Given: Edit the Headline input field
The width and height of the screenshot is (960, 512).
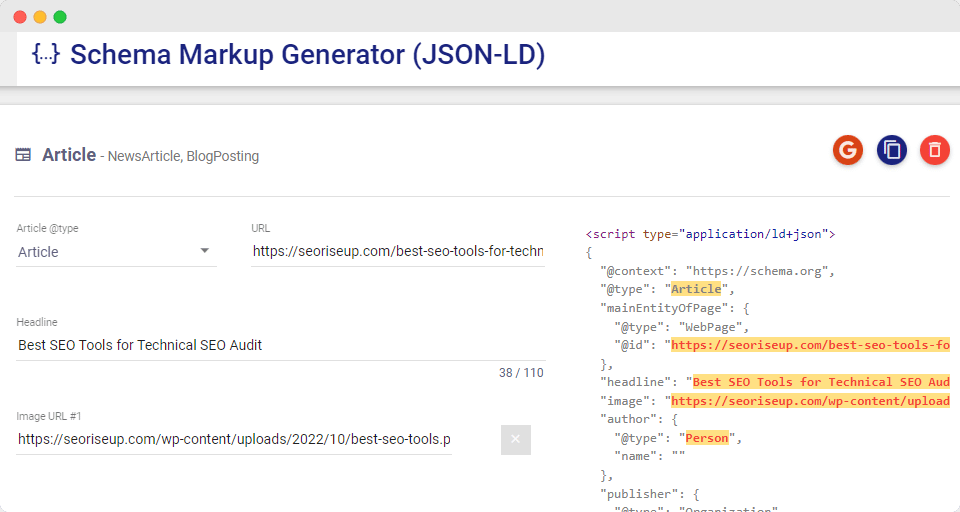Looking at the screenshot, I should pos(280,345).
